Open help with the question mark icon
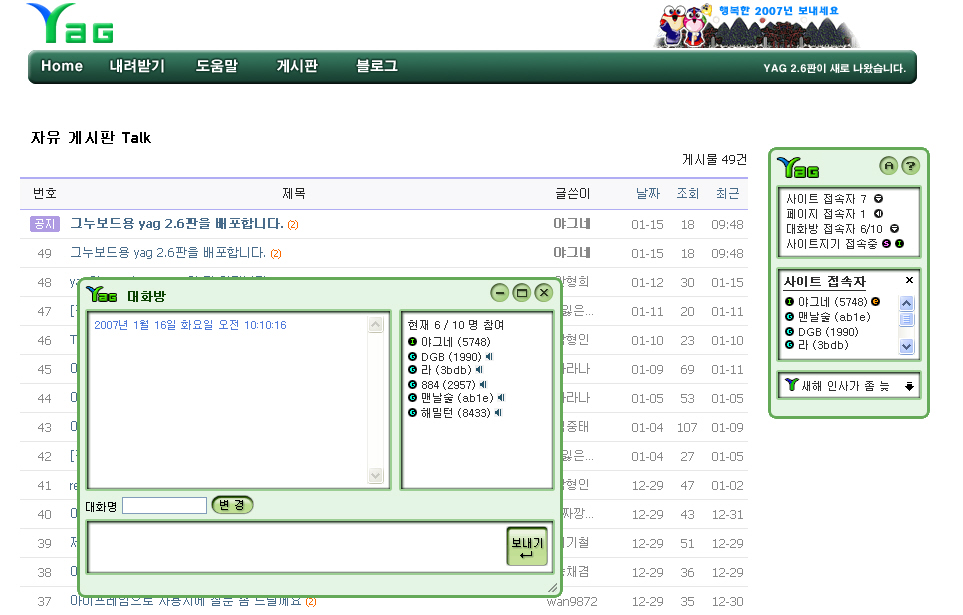 (909, 165)
